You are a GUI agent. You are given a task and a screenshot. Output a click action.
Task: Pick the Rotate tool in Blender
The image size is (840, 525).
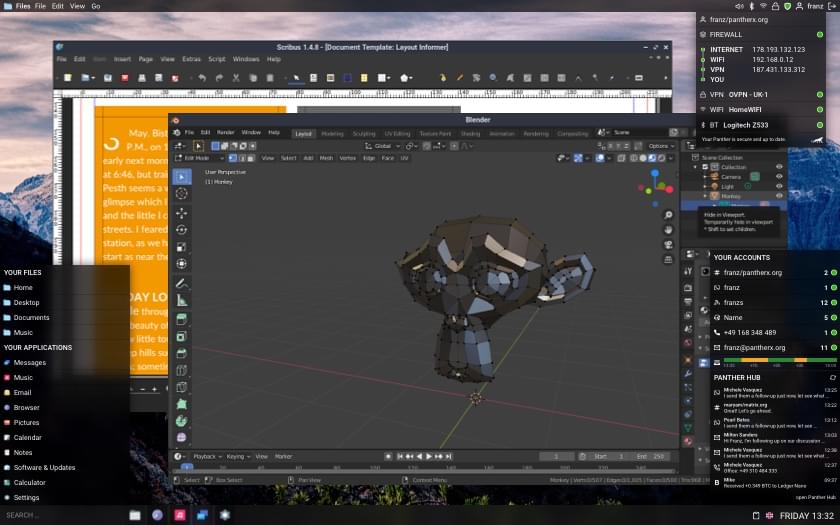182,230
